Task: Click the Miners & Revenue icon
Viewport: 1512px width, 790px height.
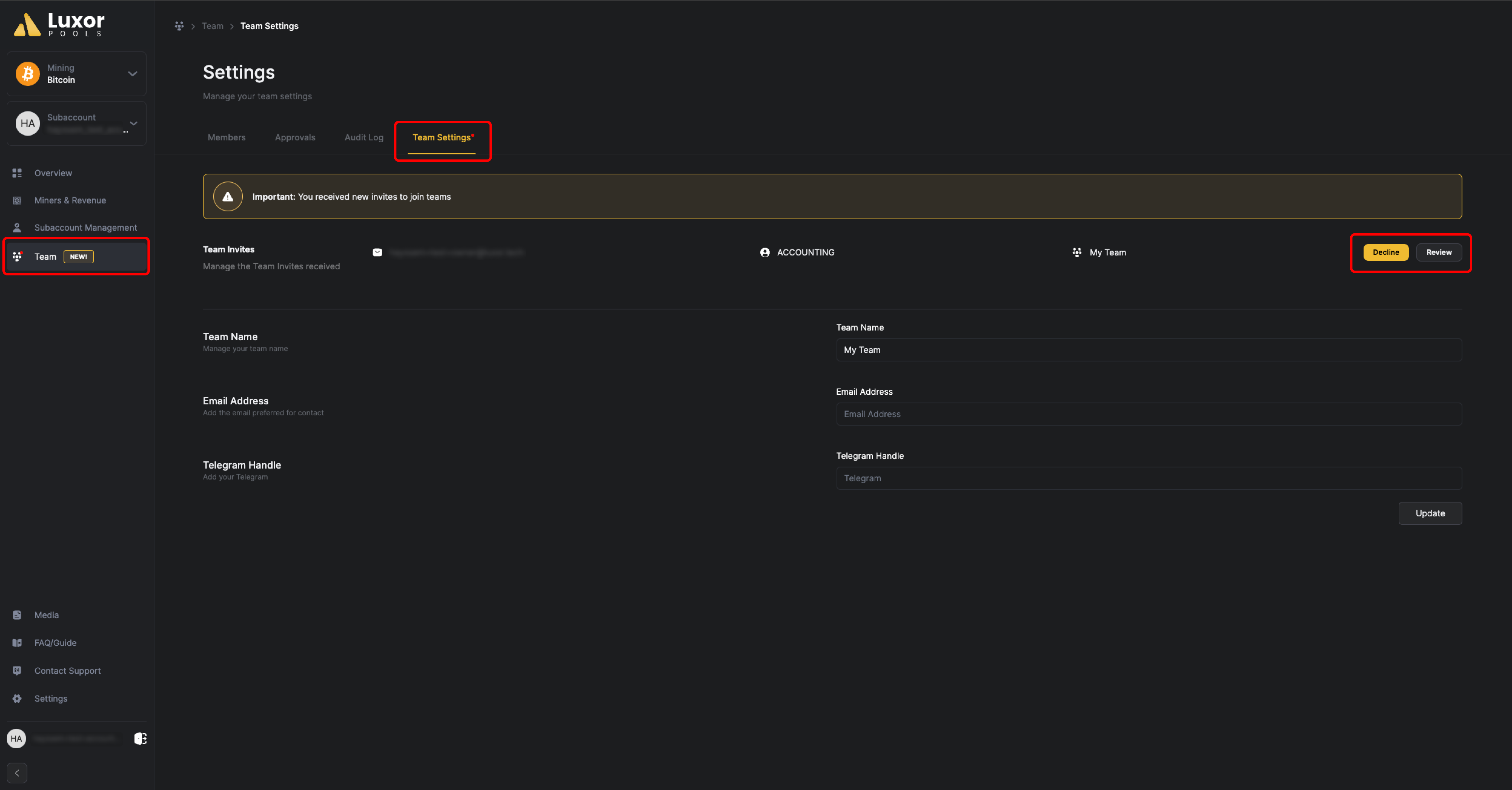Action: tap(18, 200)
